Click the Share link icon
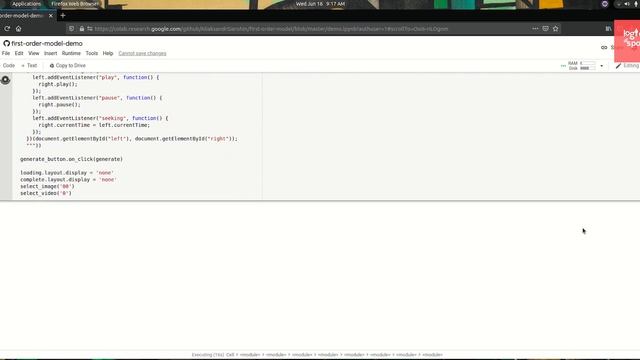Image resolution: width=640 pixels, height=360 pixels. pyautogui.click(x=604, y=47)
